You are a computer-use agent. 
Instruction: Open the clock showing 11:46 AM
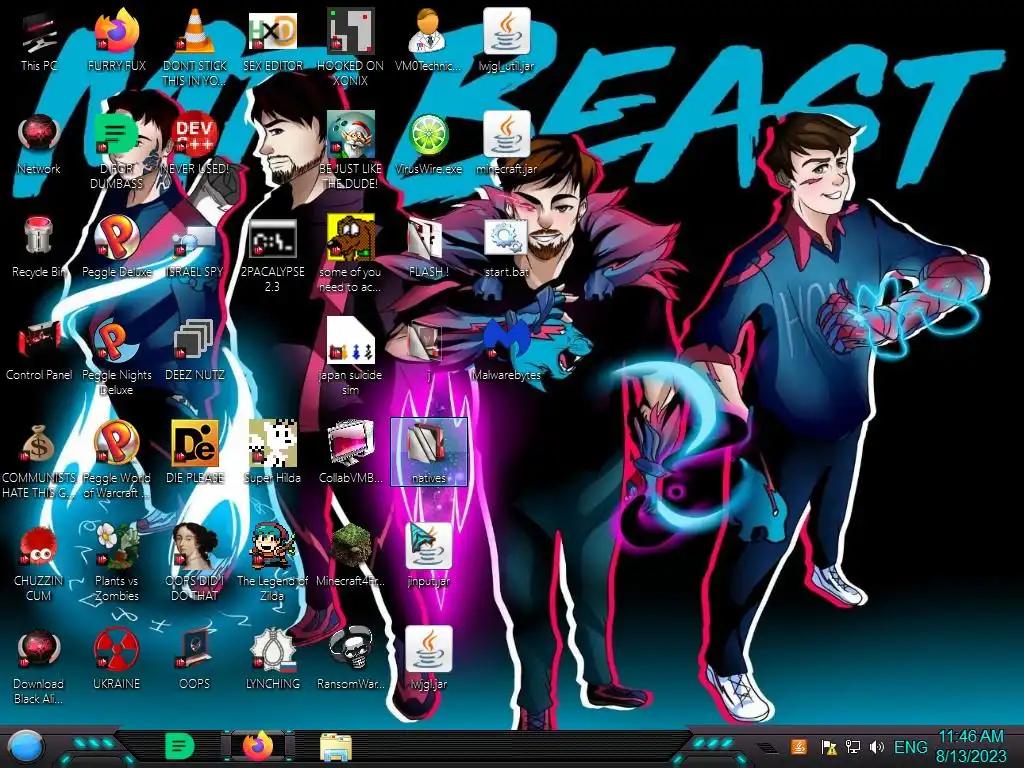(x=970, y=746)
